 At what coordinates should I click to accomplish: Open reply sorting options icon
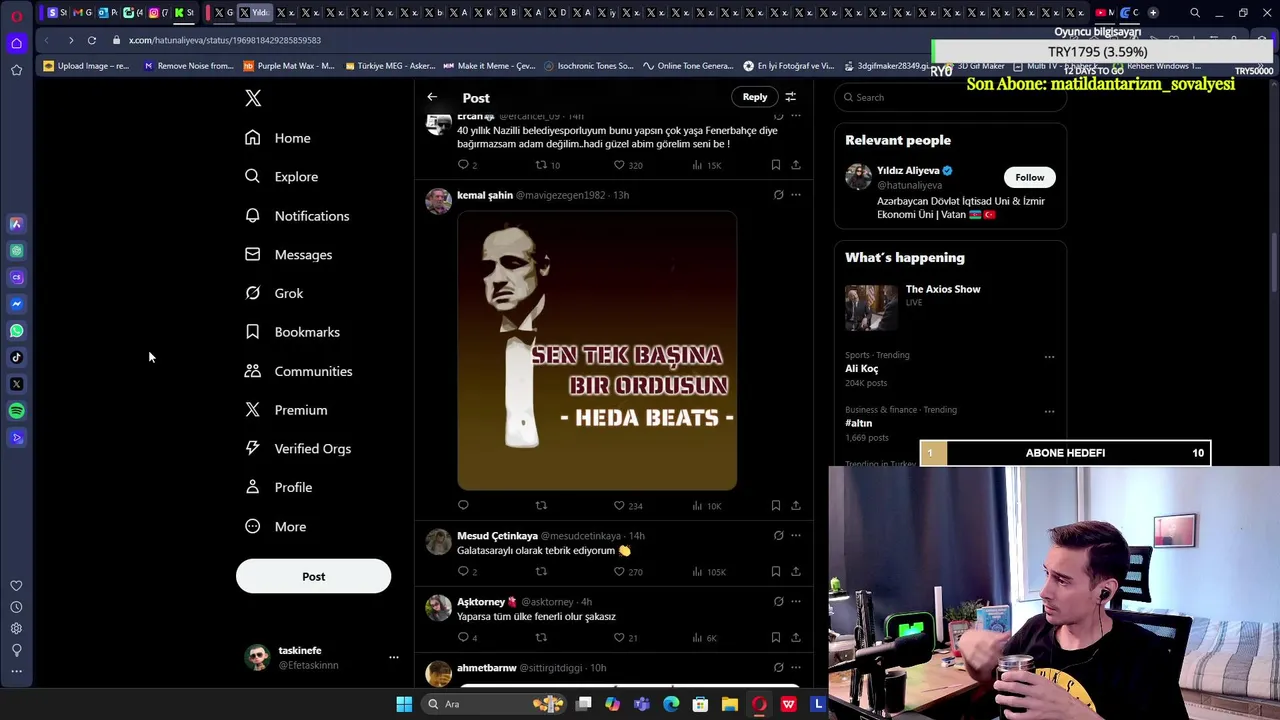790,97
